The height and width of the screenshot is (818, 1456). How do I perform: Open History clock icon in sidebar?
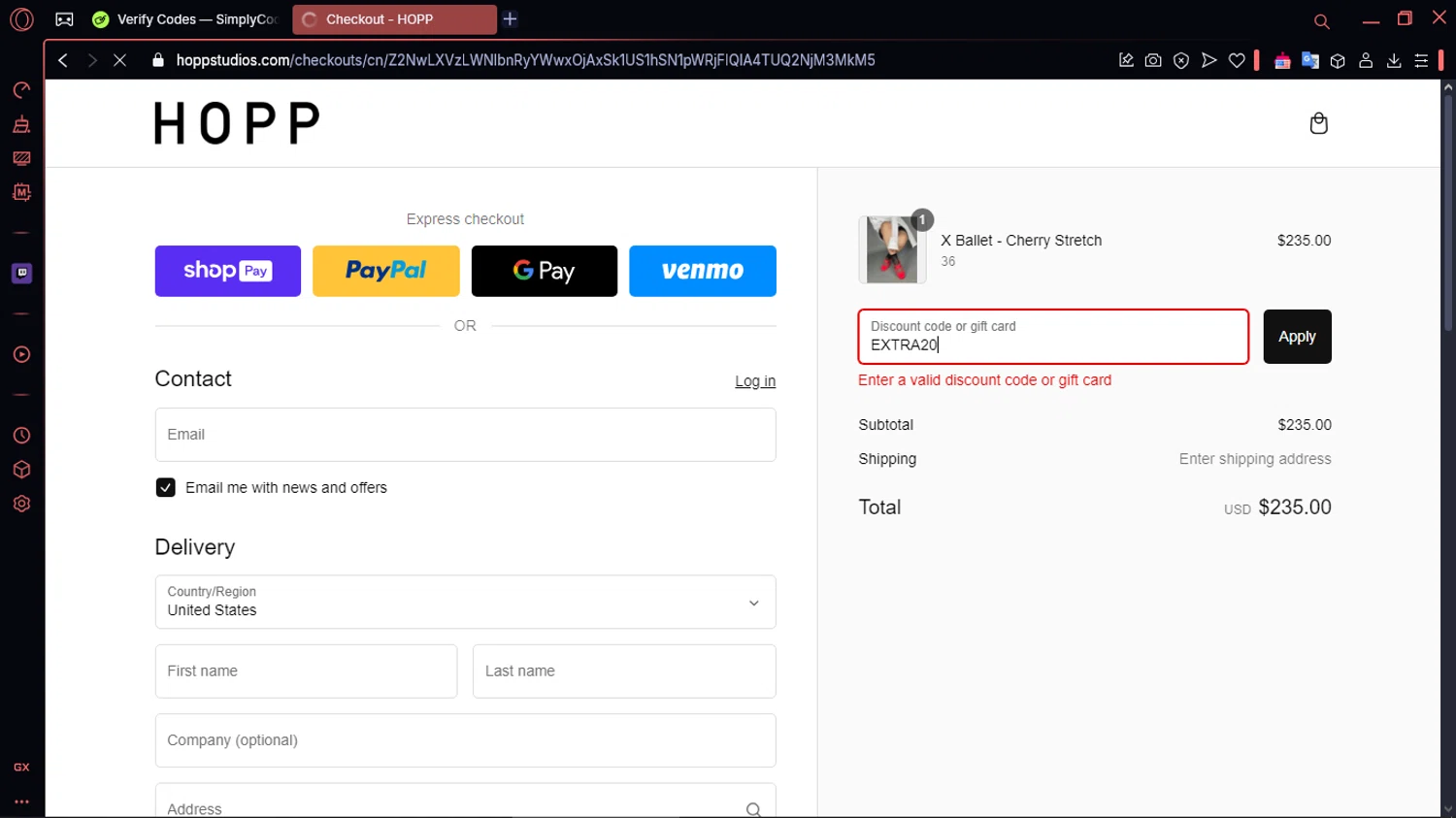point(21,436)
